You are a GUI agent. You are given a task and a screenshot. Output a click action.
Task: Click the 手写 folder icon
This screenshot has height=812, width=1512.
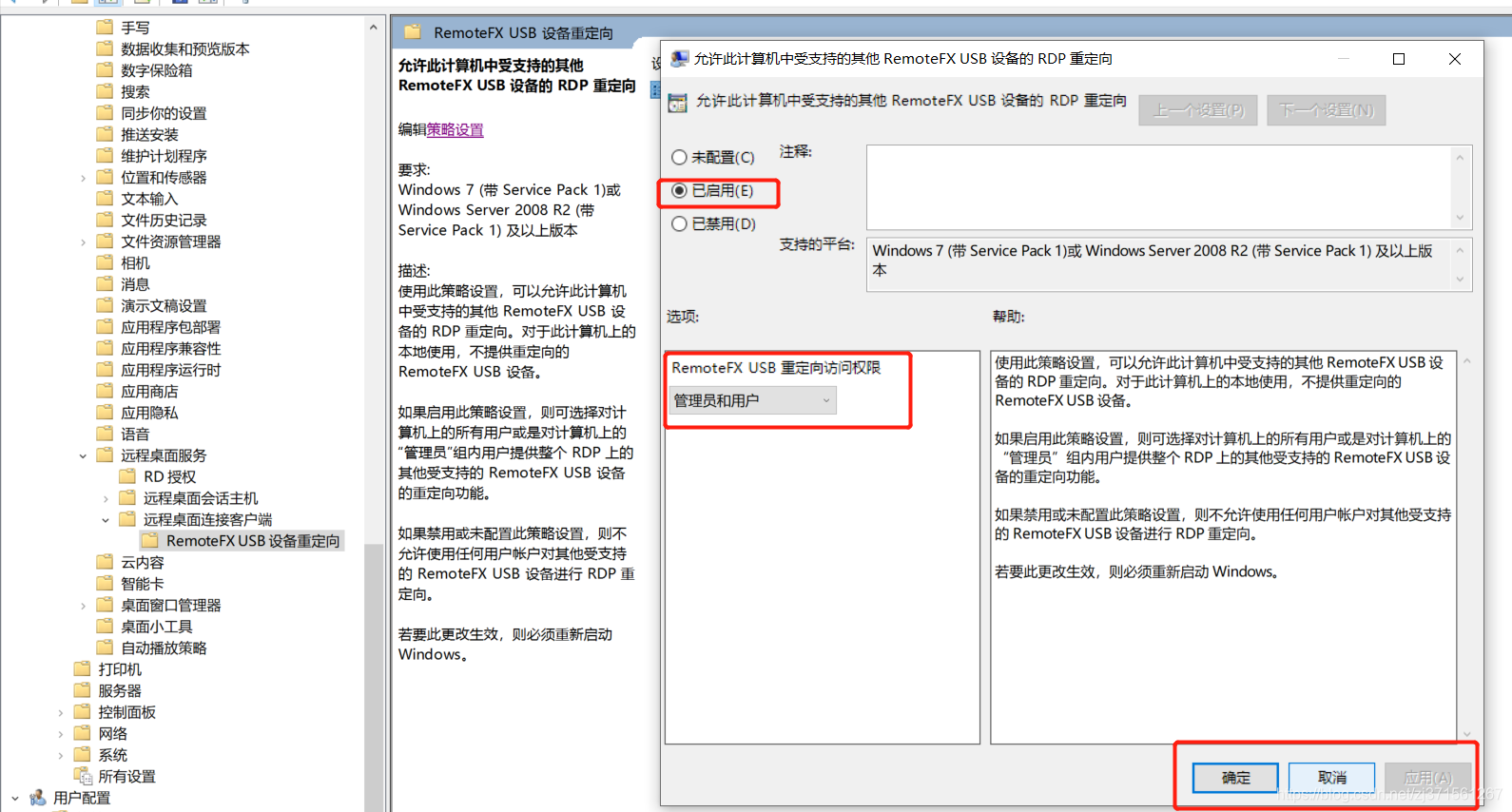105,27
